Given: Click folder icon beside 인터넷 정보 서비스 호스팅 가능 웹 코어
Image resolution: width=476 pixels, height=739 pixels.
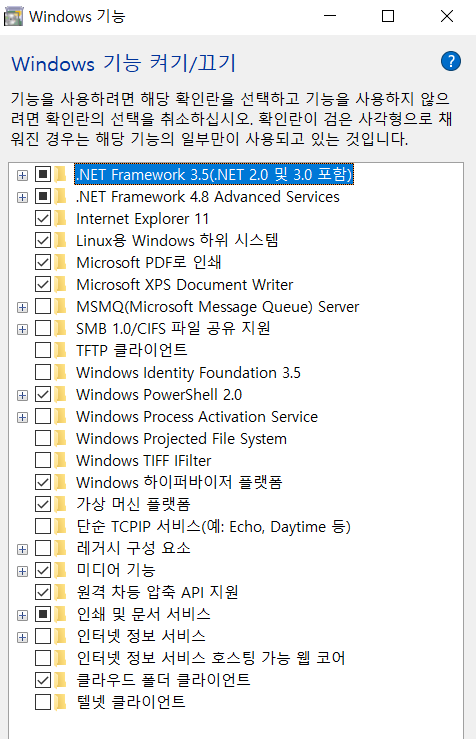Looking at the screenshot, I should coord(60,658).
